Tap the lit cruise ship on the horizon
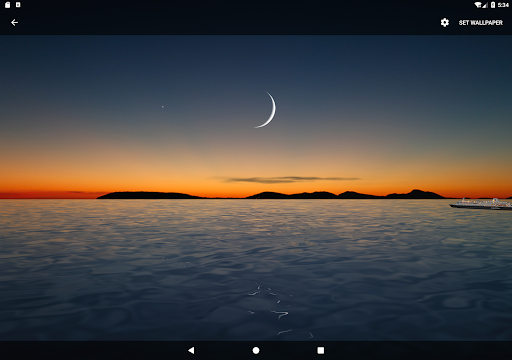Image resolution: width=512 pixels, height=360 pixels. click(481, 204)
